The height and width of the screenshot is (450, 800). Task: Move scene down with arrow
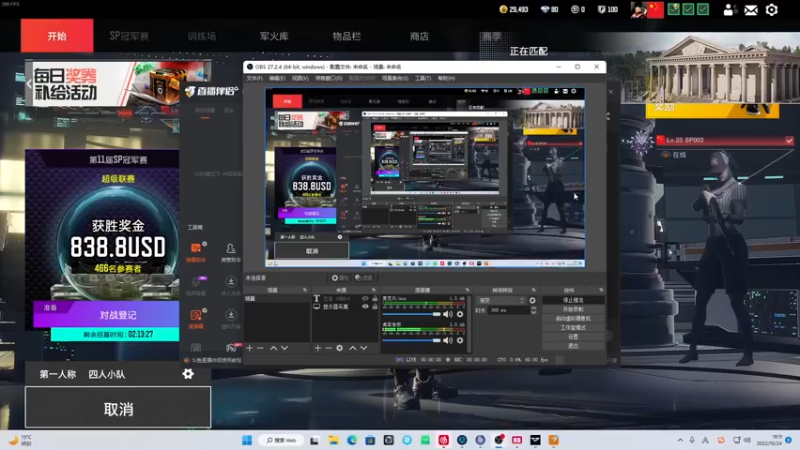285,348
